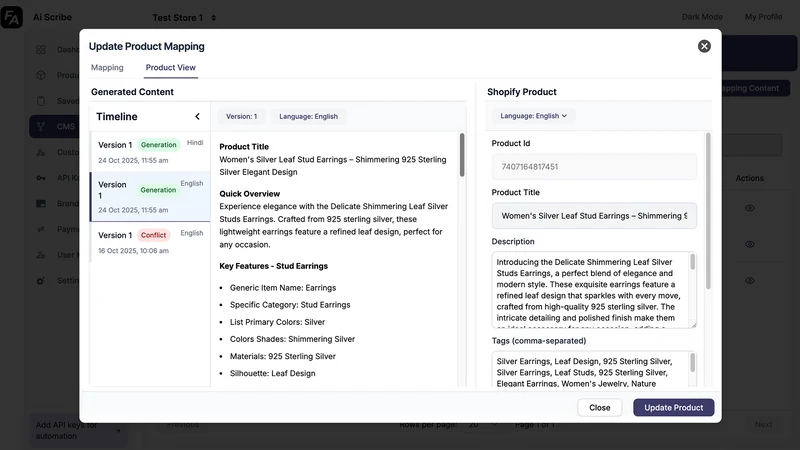Switch to the Mapping tab
The width and height of the screenshot is (800, 450).
point(107,67)
